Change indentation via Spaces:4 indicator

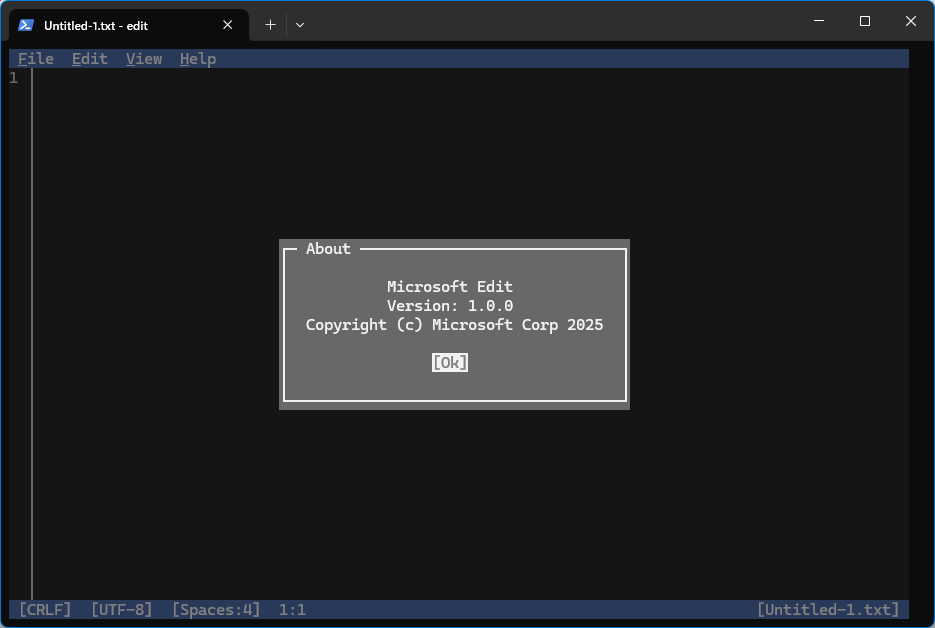click(216, 610)
